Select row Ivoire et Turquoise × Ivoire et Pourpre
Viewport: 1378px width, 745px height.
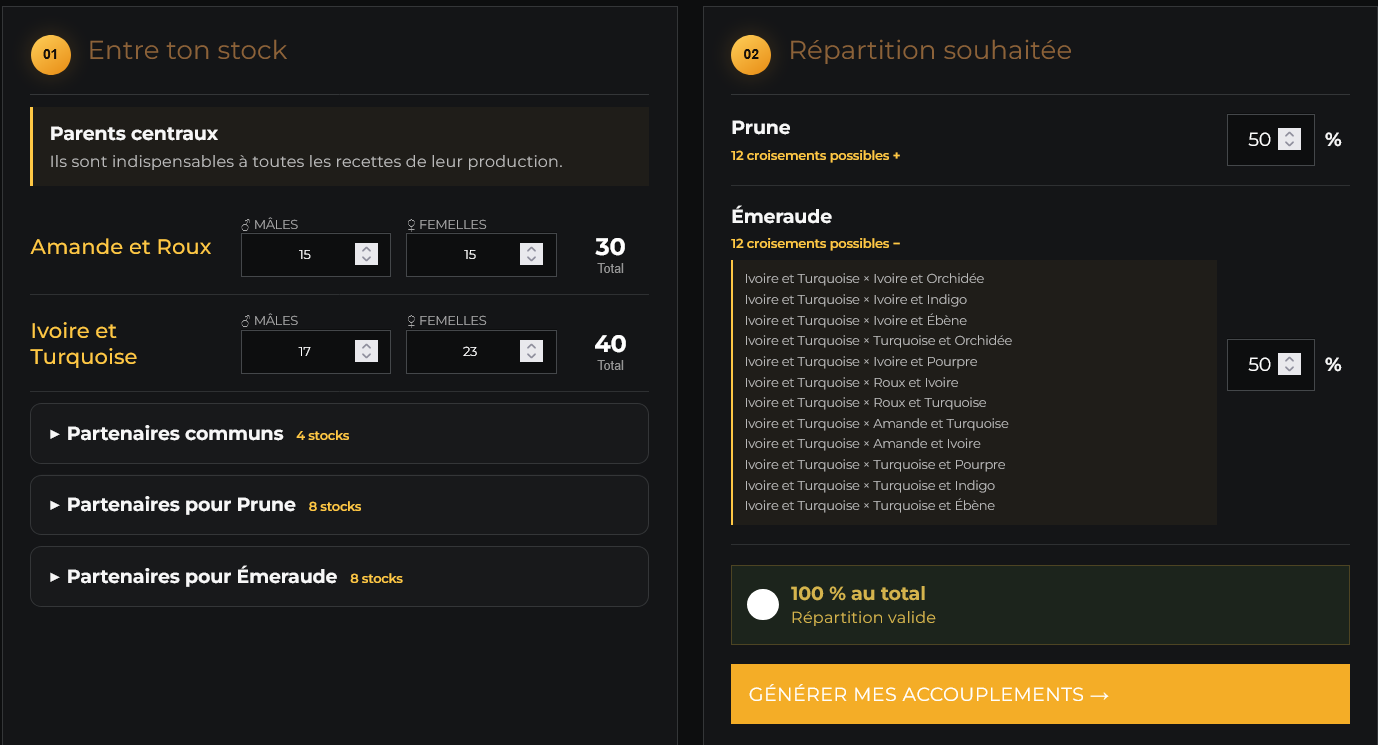tap(861, 362)
